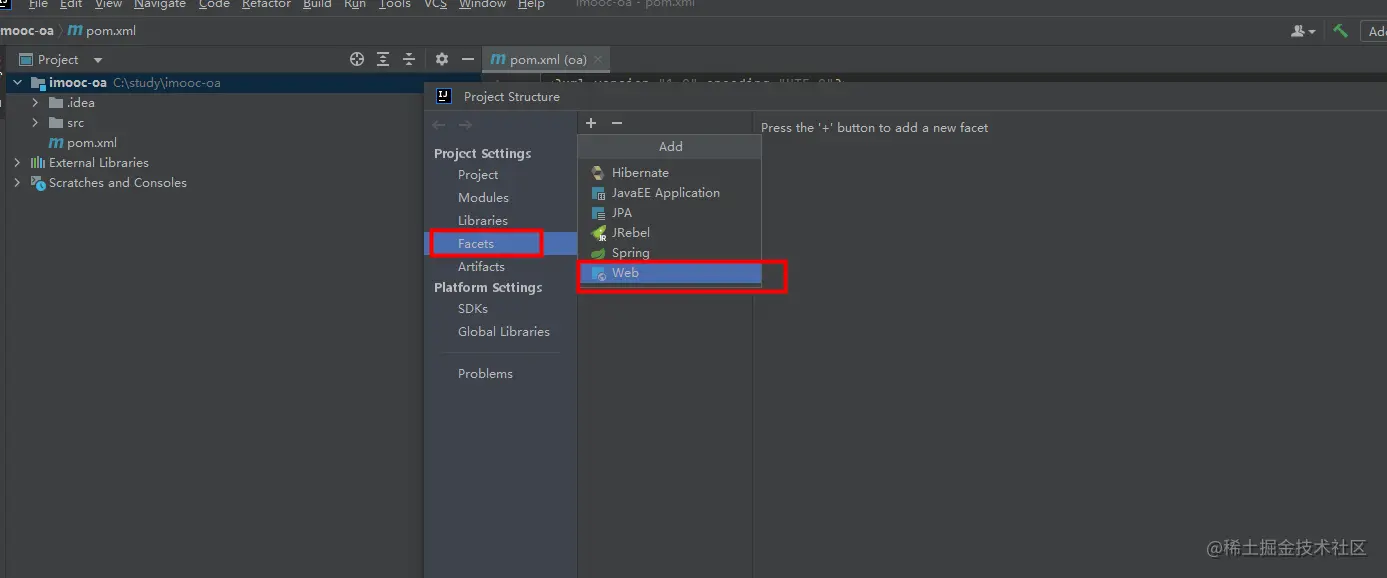Choose Web facet in the Add popup
This screenshot has width=1387, height=578.
coord(670,273)
